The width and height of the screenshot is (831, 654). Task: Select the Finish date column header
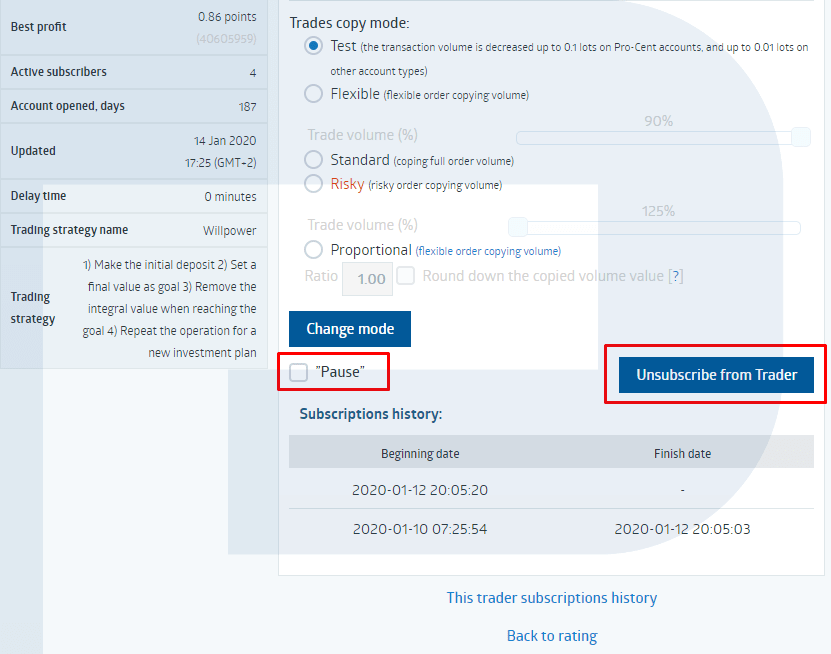click(682, 453)
